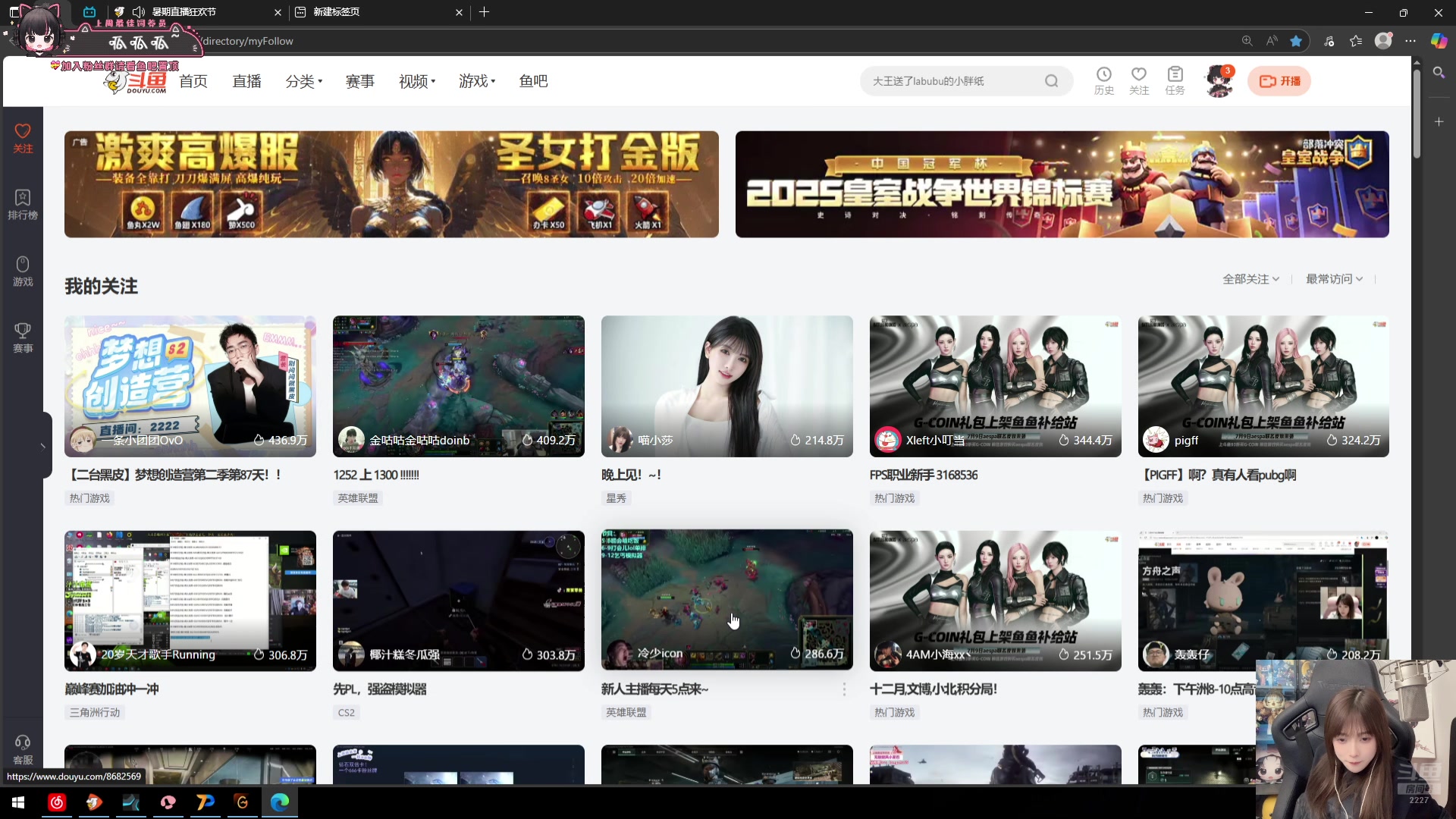Expand the 全部关注 filter dropdown
This screenshot has height=819, width=1456.
(x=1251, y=279)
